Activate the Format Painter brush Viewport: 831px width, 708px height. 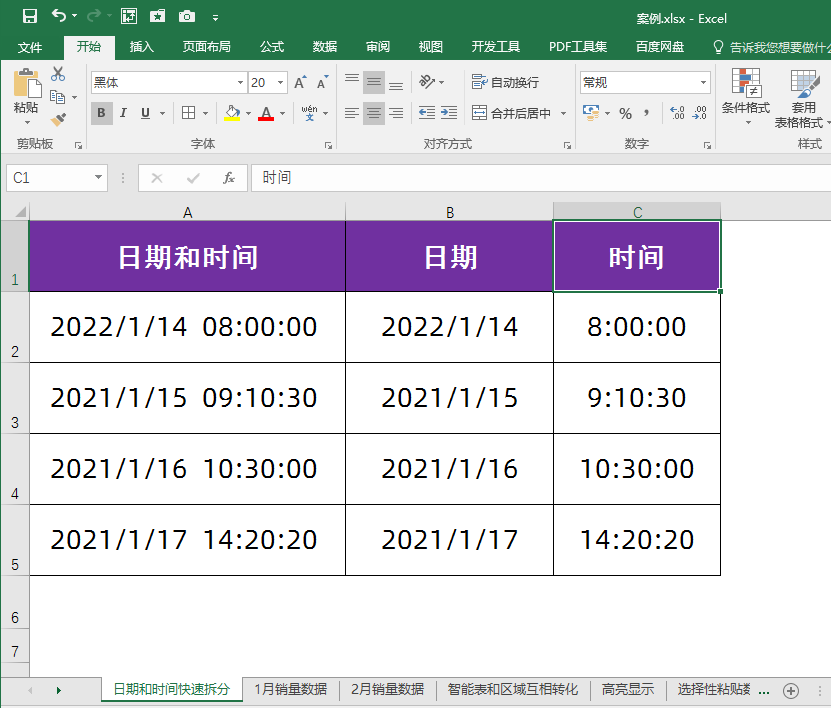tap(58, 120)
